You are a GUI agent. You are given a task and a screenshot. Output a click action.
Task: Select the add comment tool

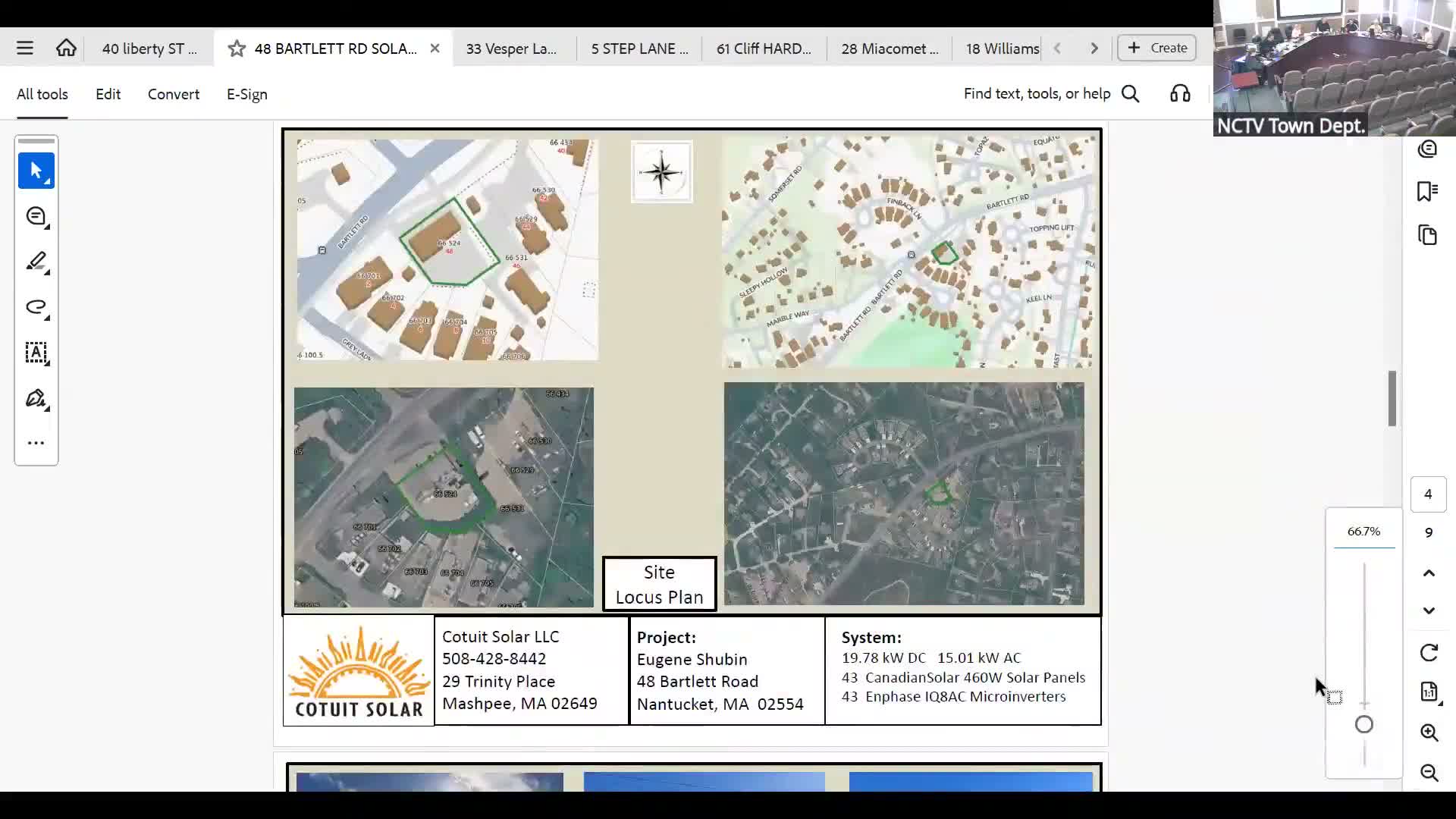point(36,217)
